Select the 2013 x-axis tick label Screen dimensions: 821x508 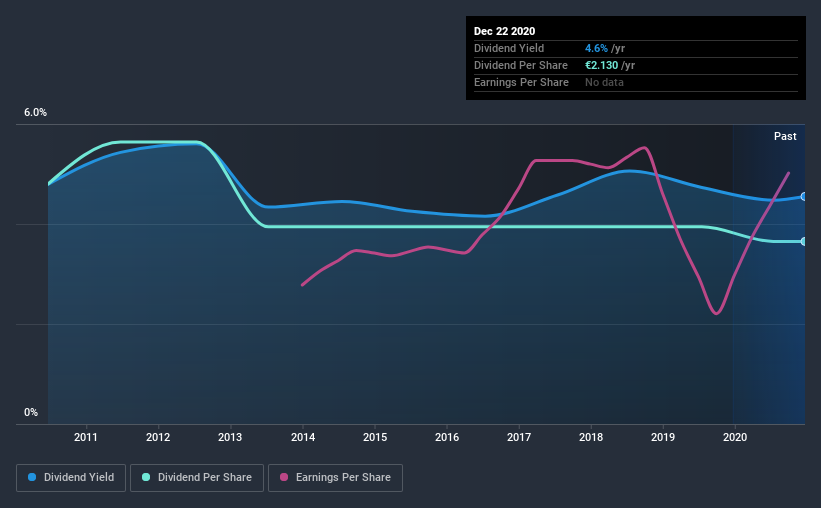230,437
